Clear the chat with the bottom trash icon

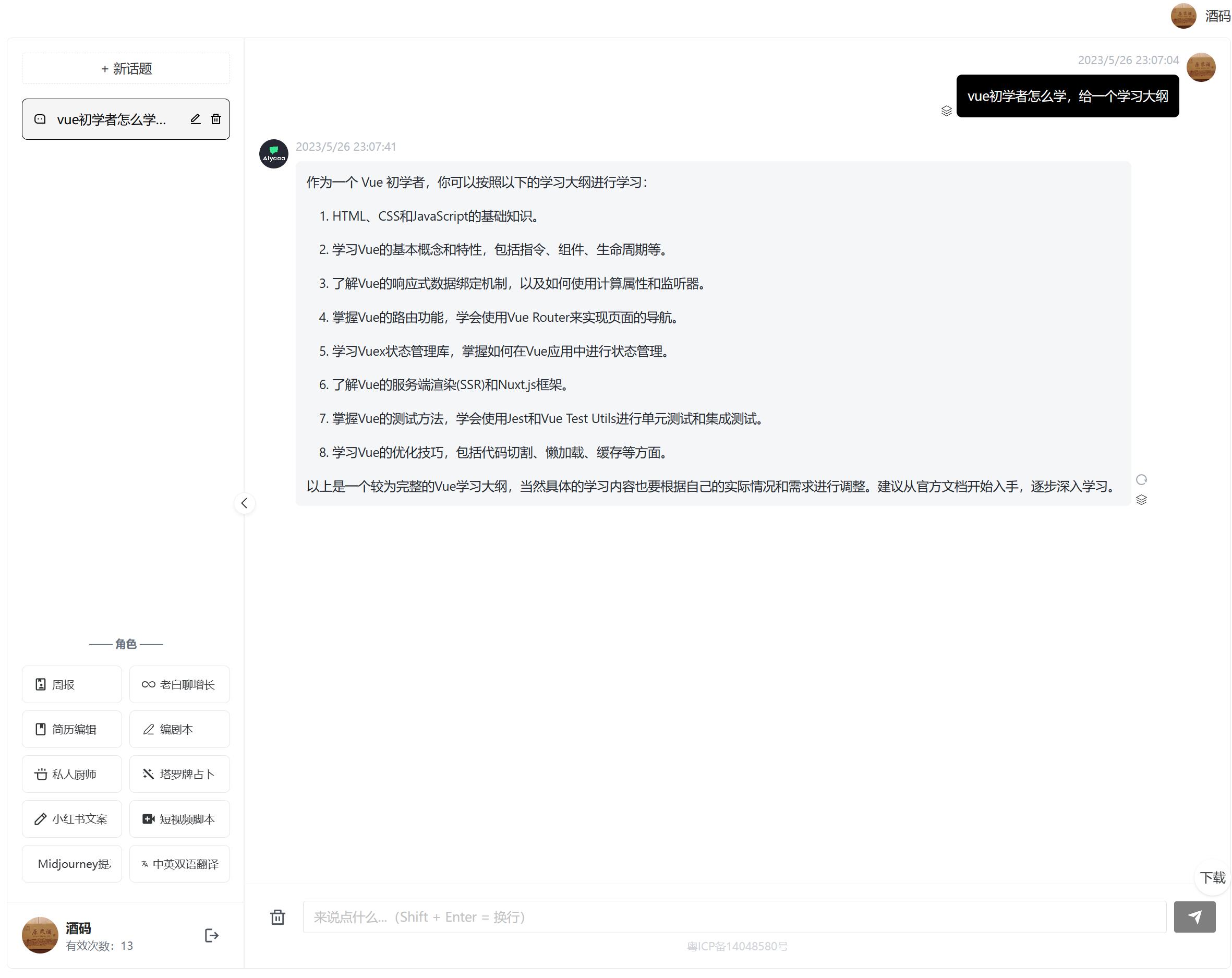(277, 917)
